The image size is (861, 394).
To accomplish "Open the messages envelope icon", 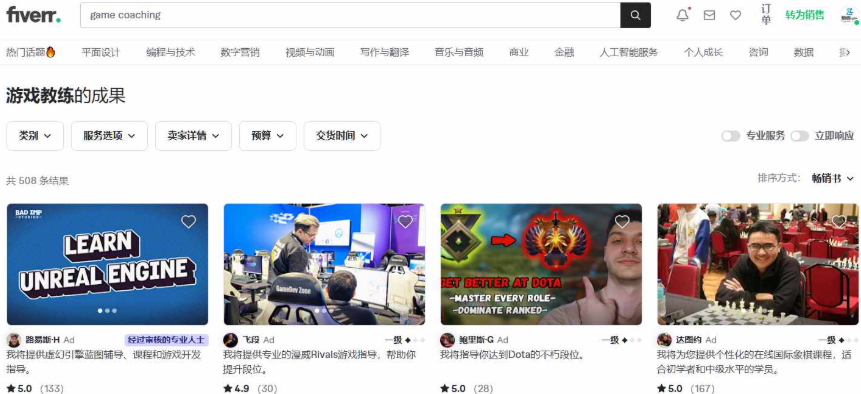I will 709,15.
